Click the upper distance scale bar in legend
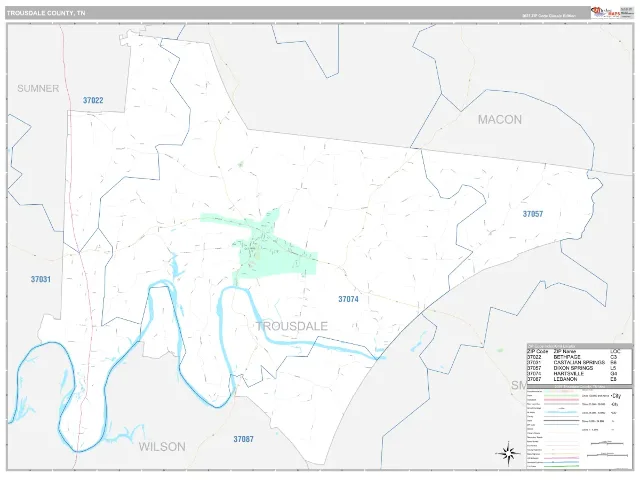The image size is (640, 480). [607, 443]
